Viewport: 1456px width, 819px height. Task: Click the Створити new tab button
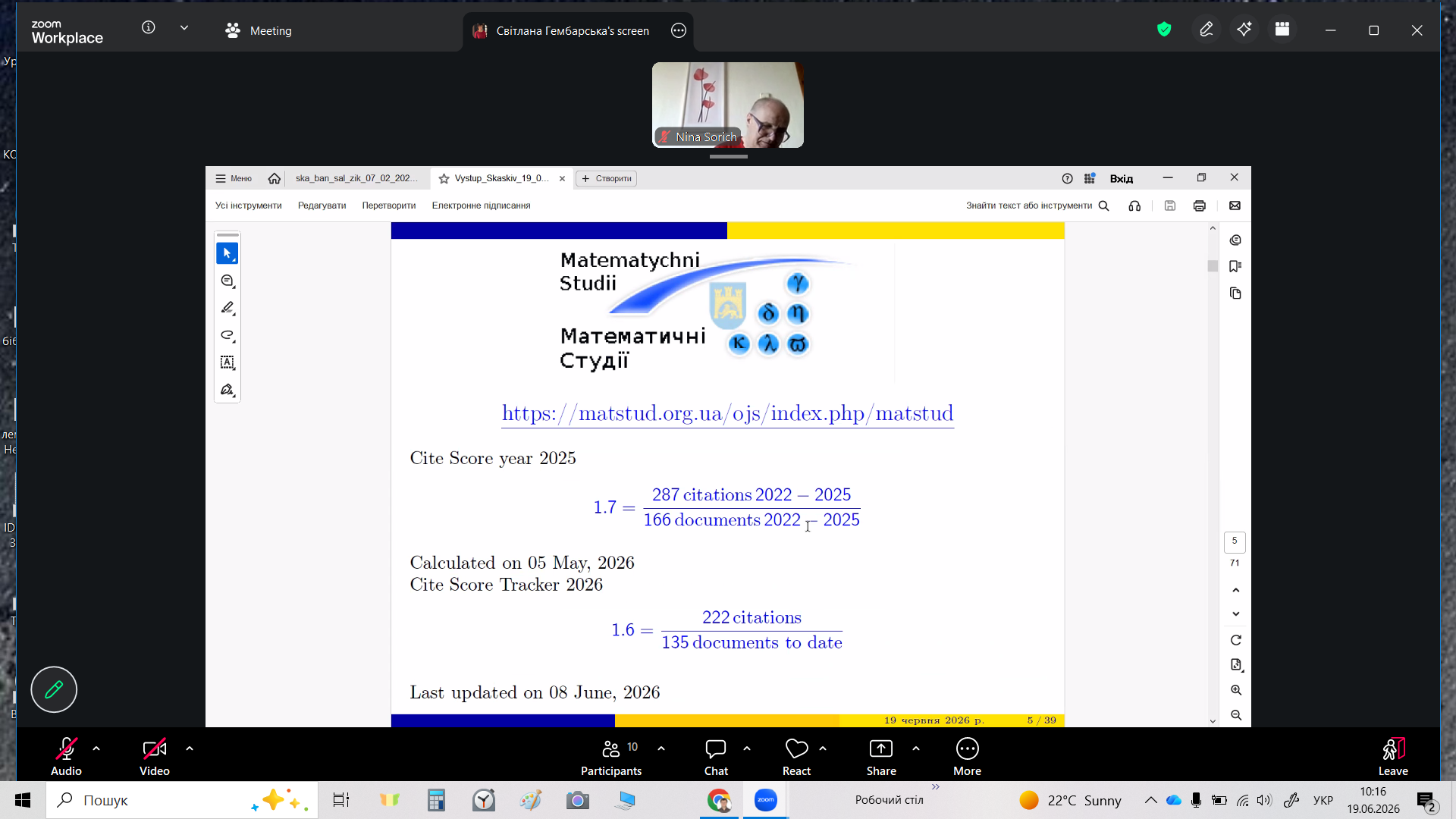point(606,178)
